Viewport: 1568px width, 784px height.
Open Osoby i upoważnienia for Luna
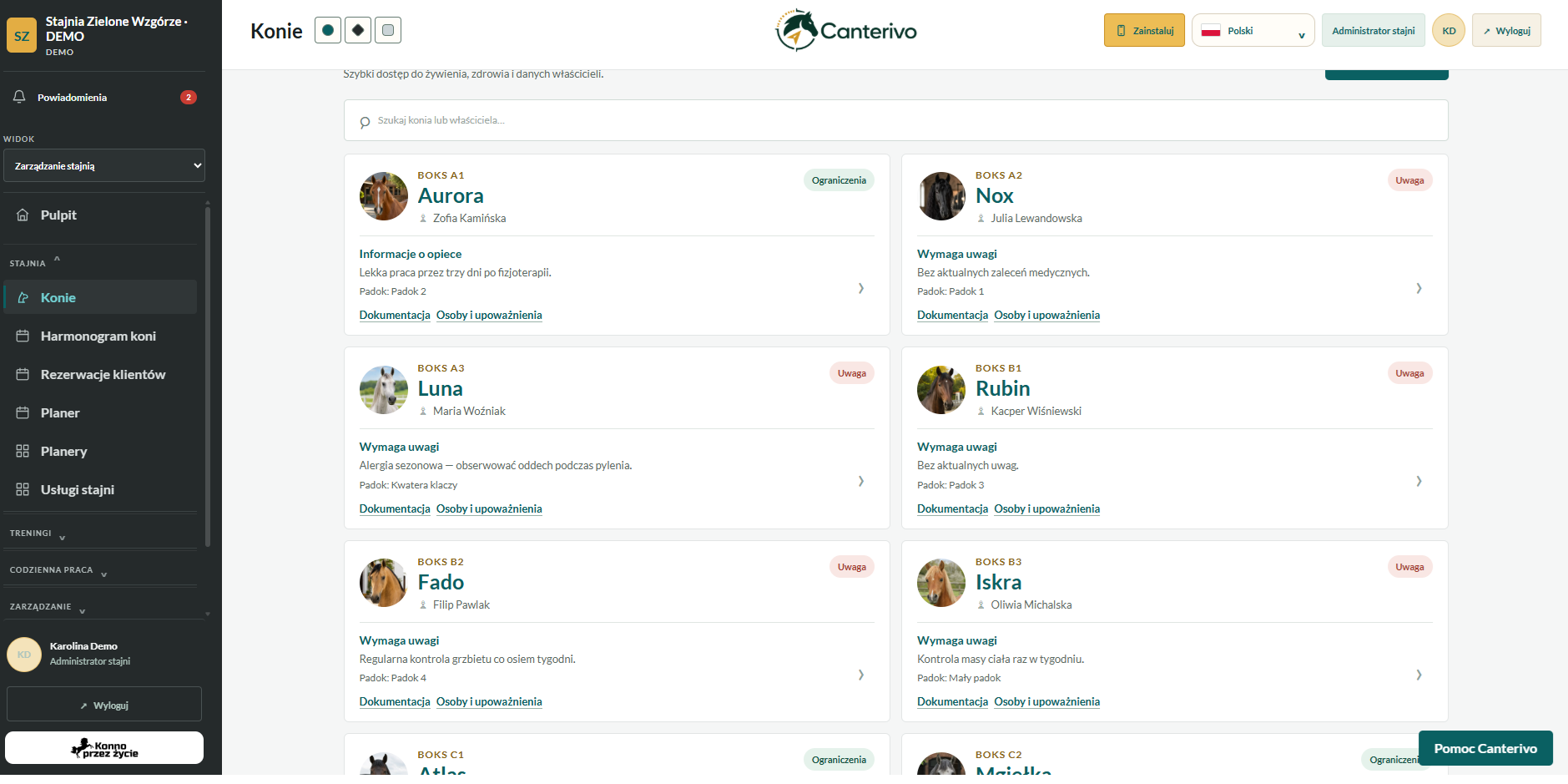489,508
